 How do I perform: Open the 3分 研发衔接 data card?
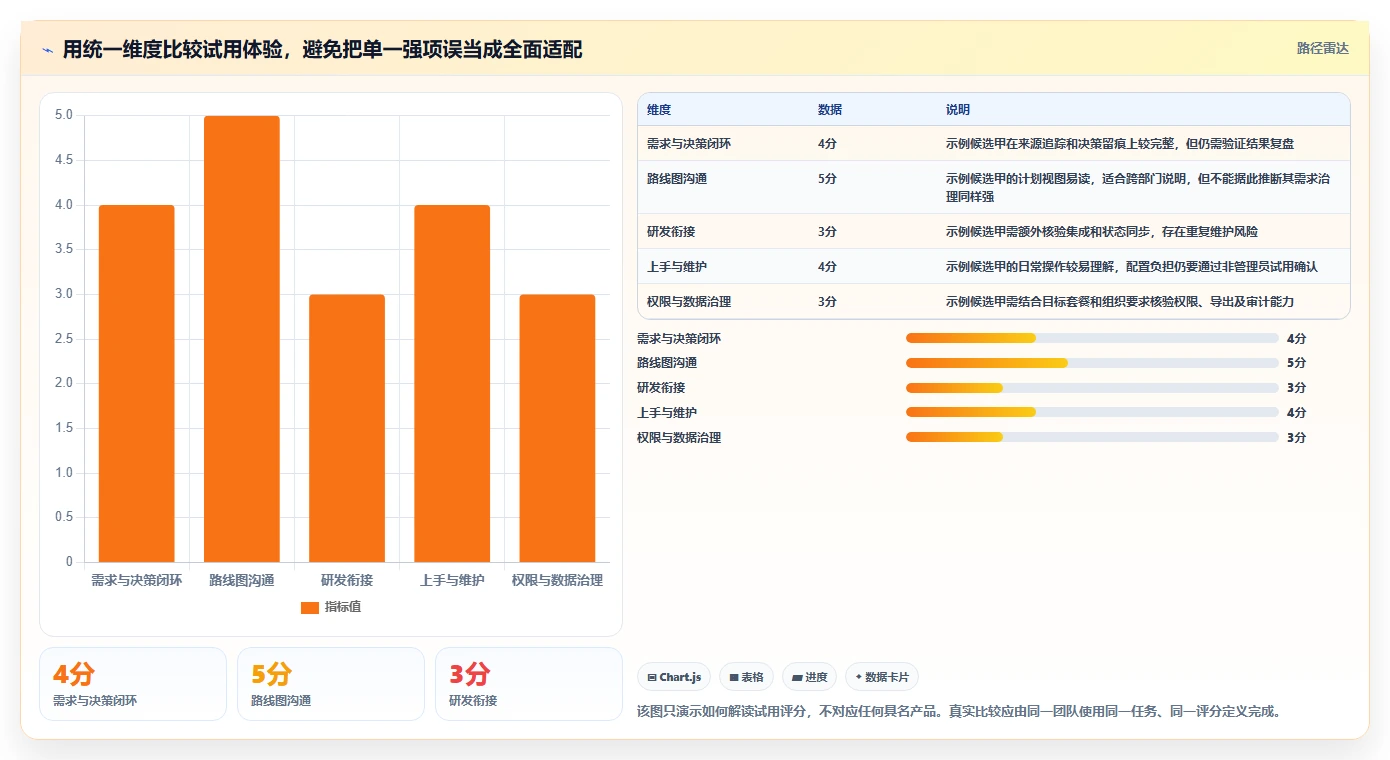click(x=529, y=684)
